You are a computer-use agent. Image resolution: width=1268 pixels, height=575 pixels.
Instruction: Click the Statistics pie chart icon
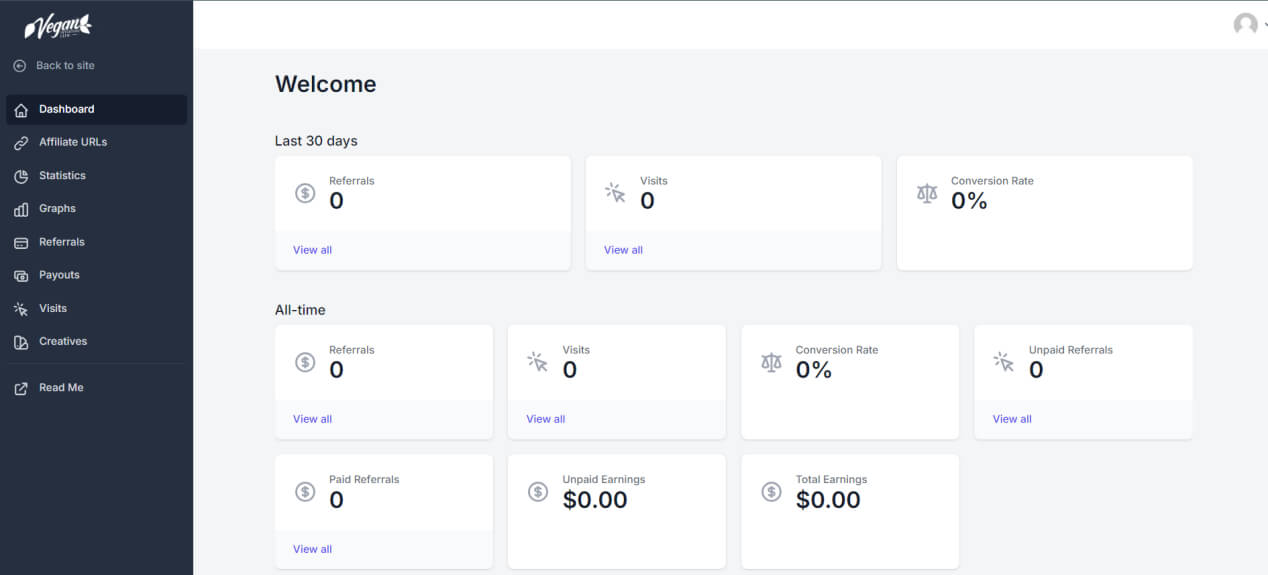(x=21, y=176)
